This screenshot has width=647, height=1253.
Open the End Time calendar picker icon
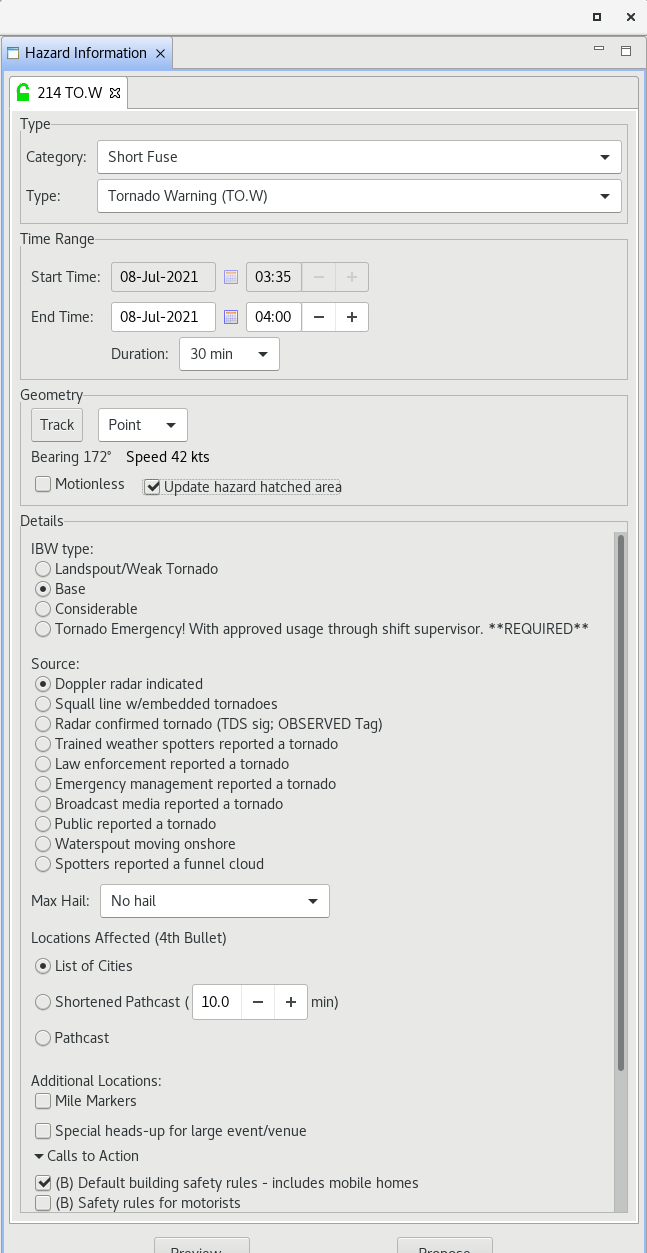pos(231,317)
